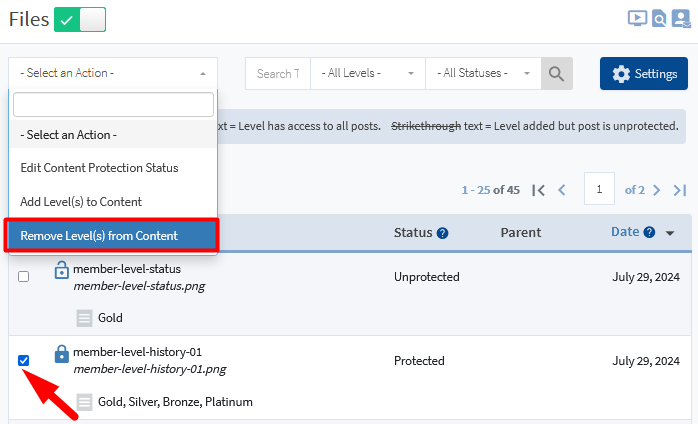Click the action dropdown search field
This screenshot has height=424, width=698.
click(114, 105)
